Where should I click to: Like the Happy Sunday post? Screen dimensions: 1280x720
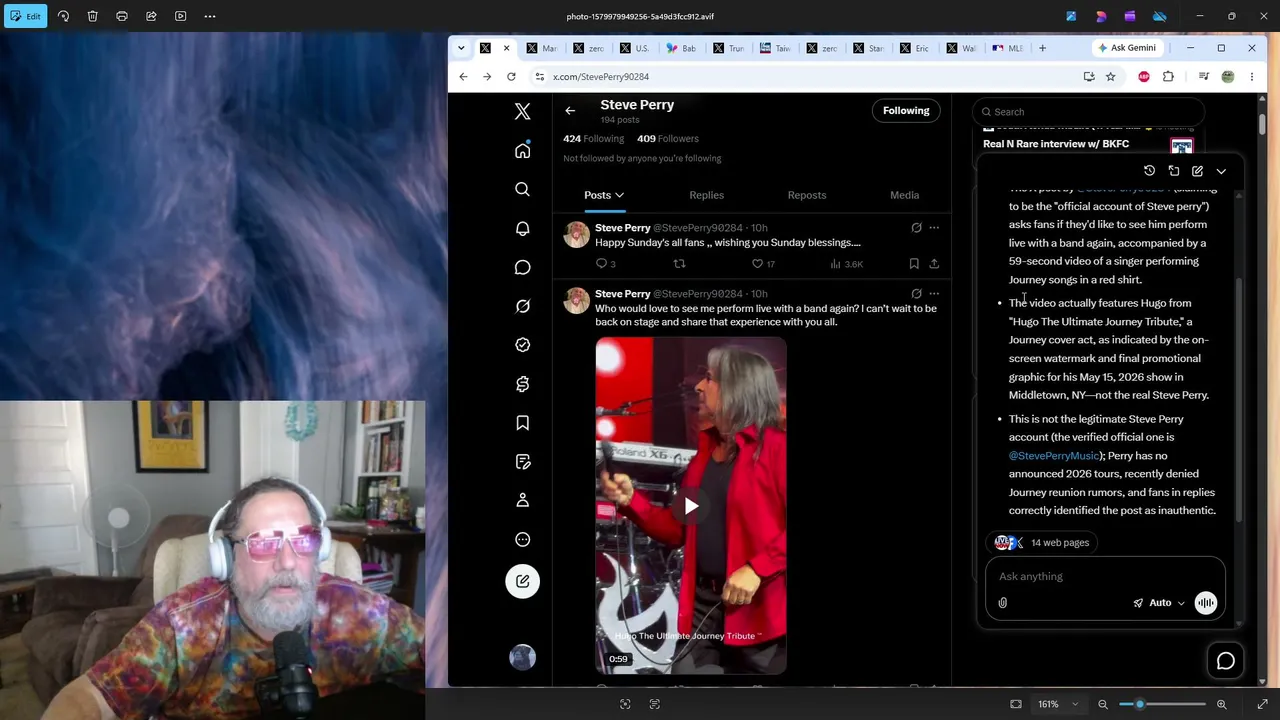(763, 264)
